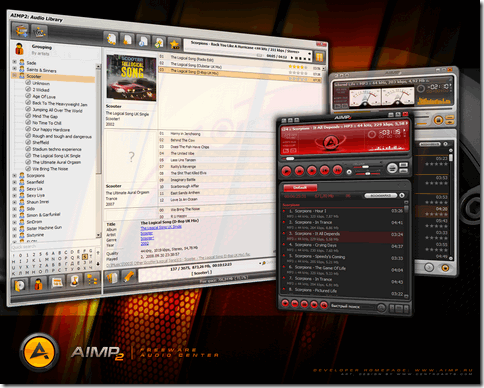Click the red magnifier button below Scorpions playlist
This screenshot has width=484, height=388.
click(x=324, y=305)
